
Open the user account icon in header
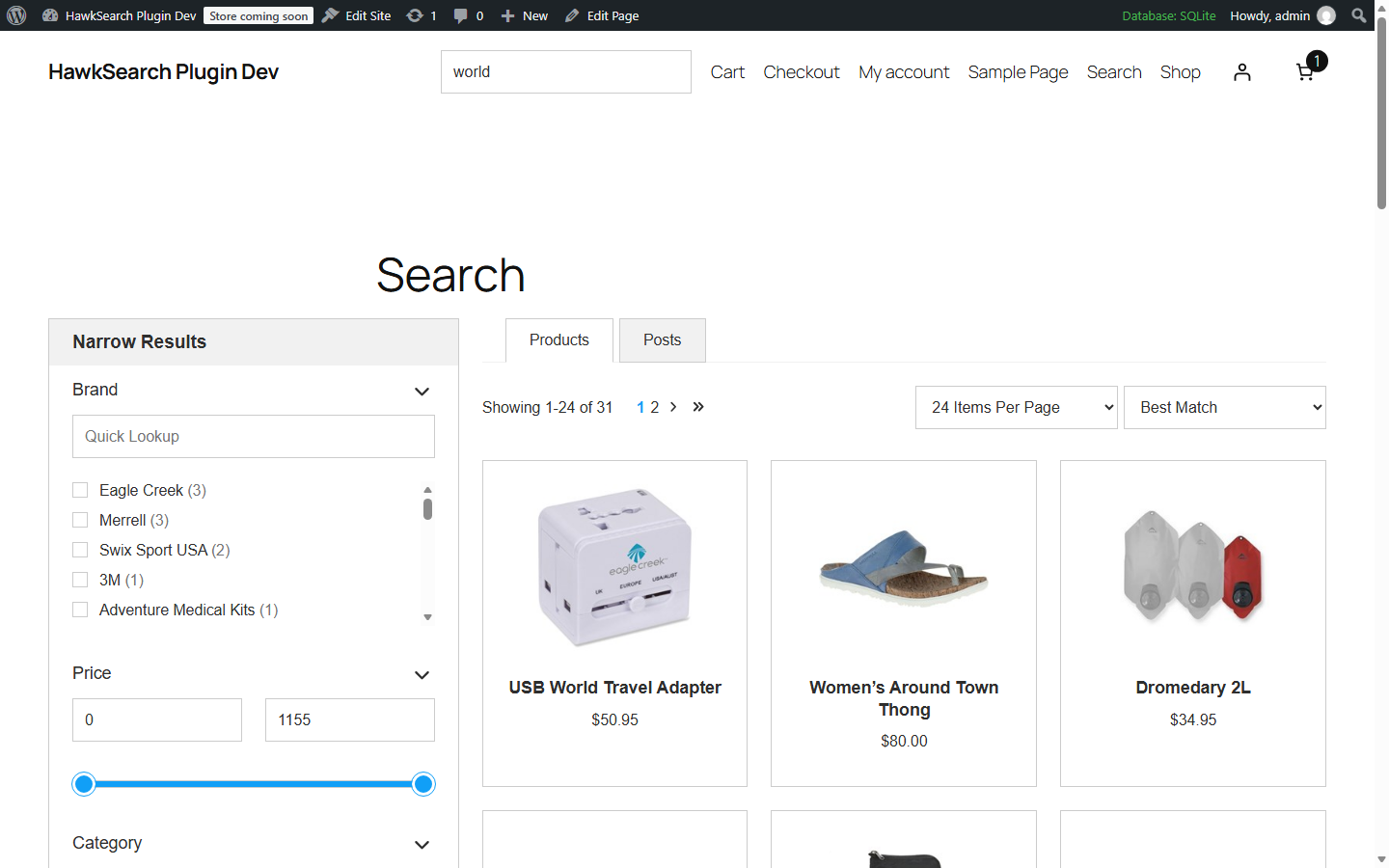click(x=1242, y=72)
